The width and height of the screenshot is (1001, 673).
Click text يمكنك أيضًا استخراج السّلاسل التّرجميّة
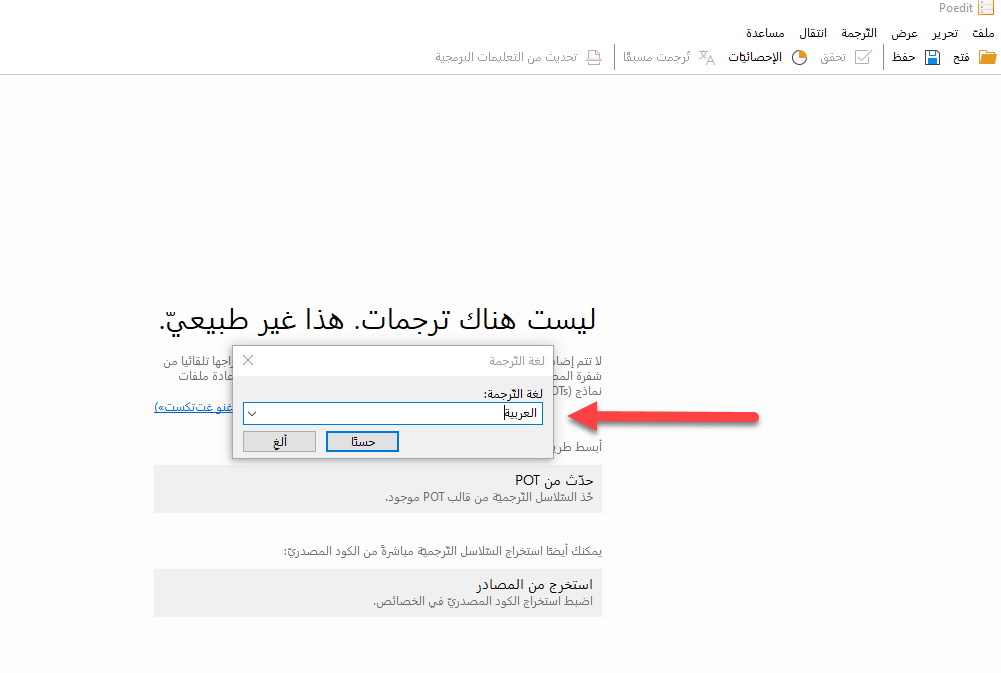pos(443,551)
